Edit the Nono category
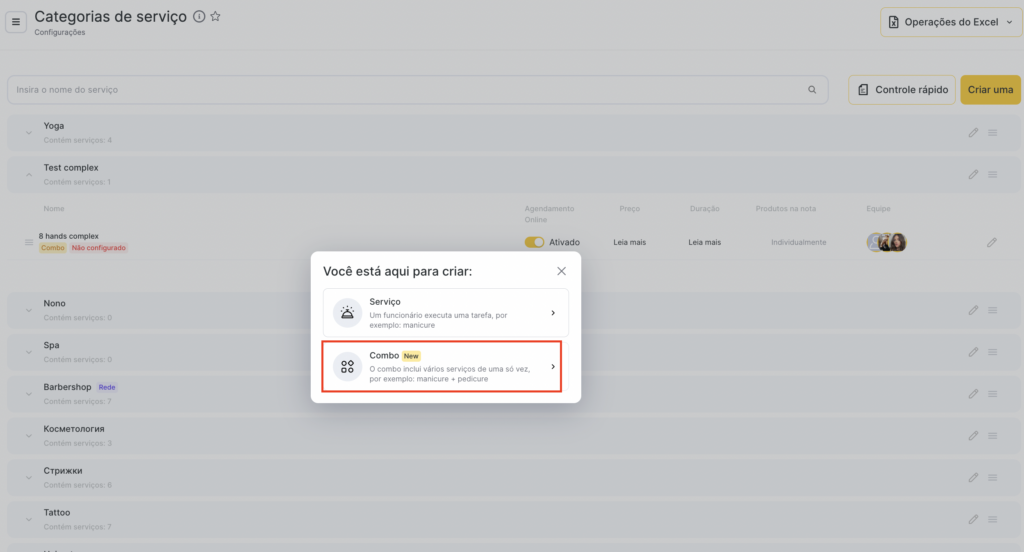Viewport: 1024px width, 552px height. point(973,310)
